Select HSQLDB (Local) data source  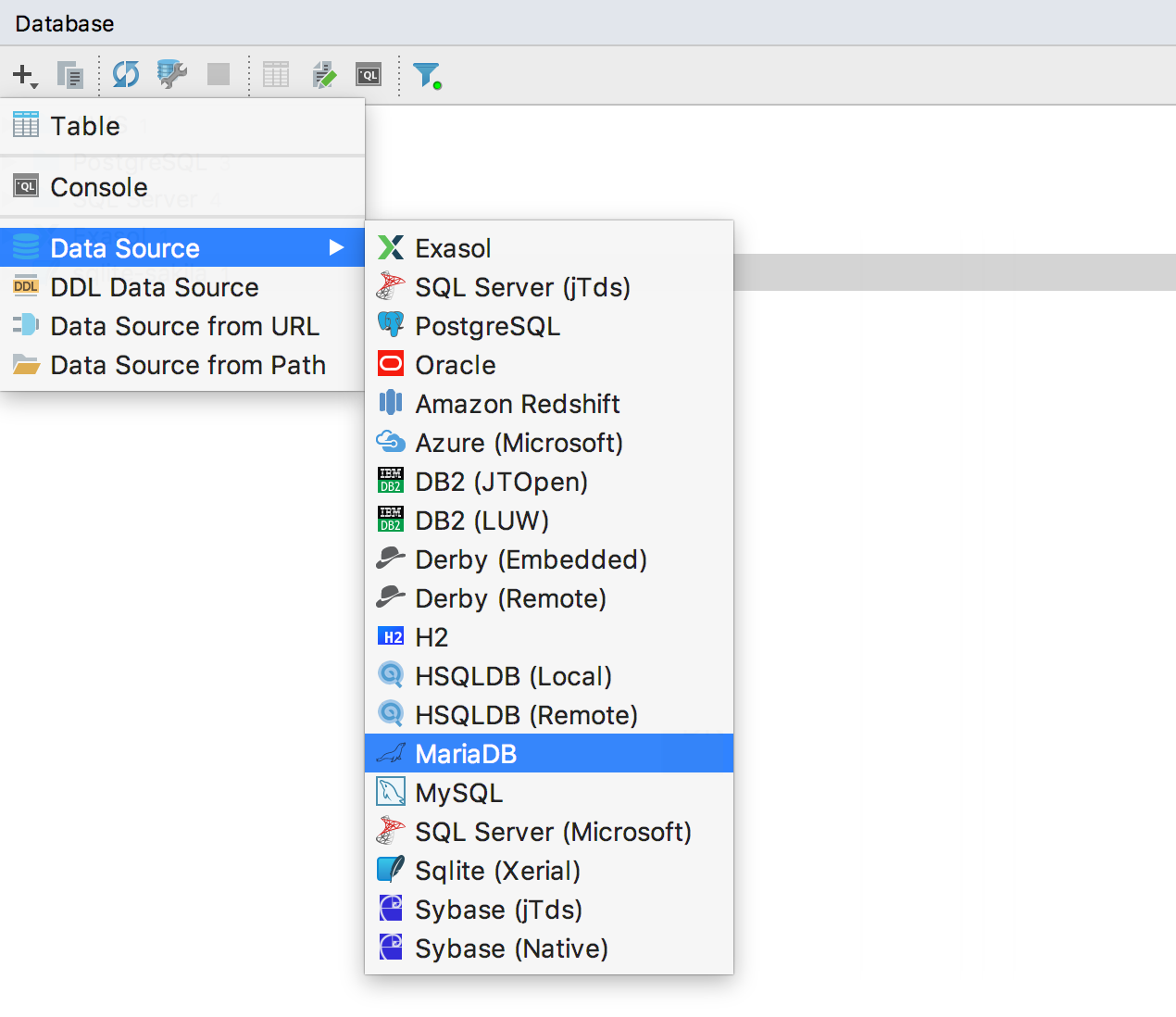click(549, 676)
